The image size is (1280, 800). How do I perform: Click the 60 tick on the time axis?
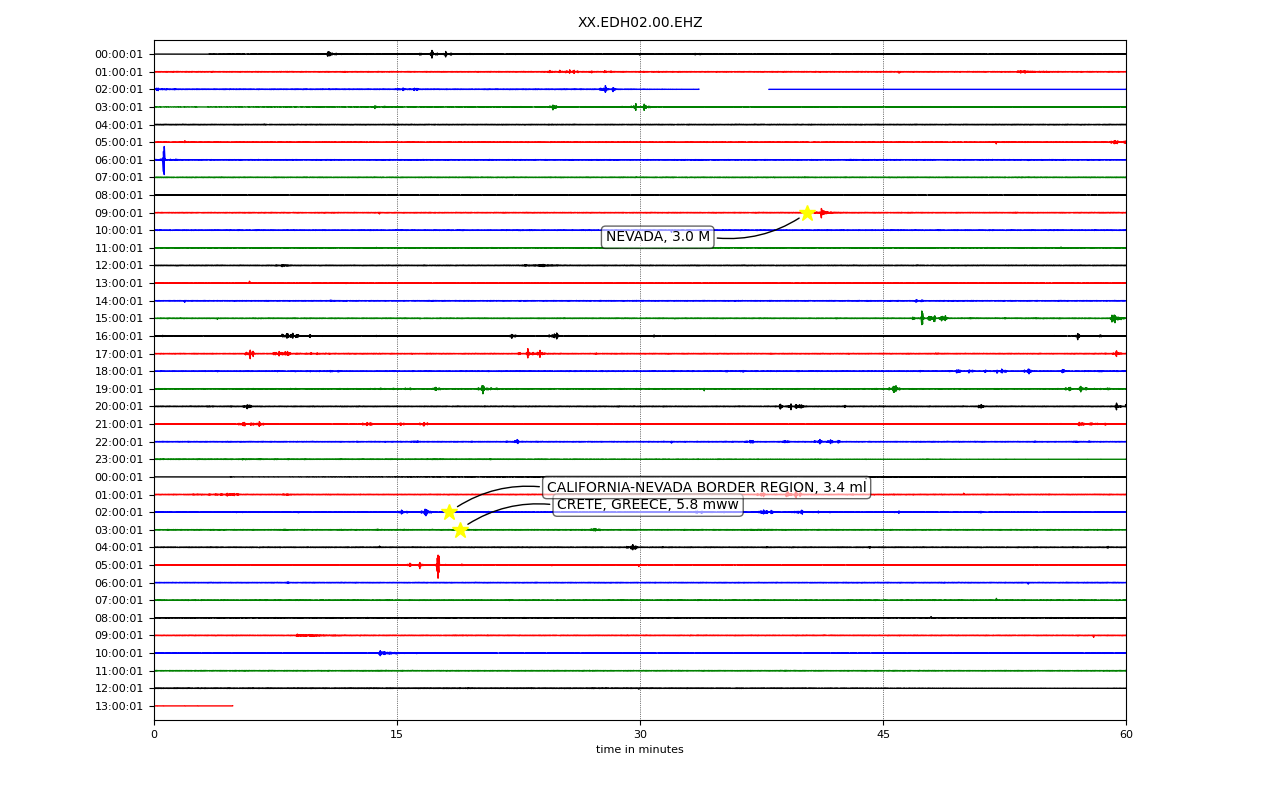(1126, 735)
